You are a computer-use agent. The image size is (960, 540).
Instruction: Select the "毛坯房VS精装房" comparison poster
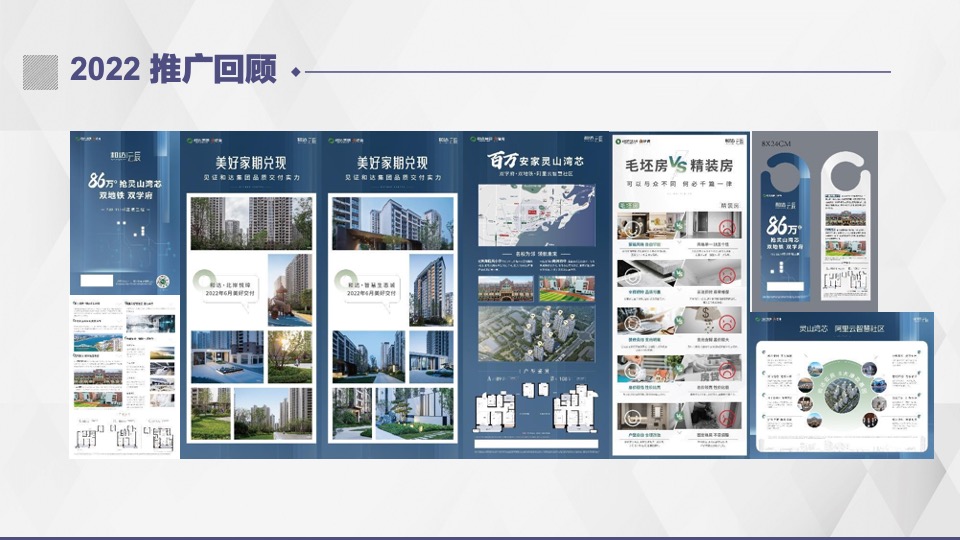point(680,294)
